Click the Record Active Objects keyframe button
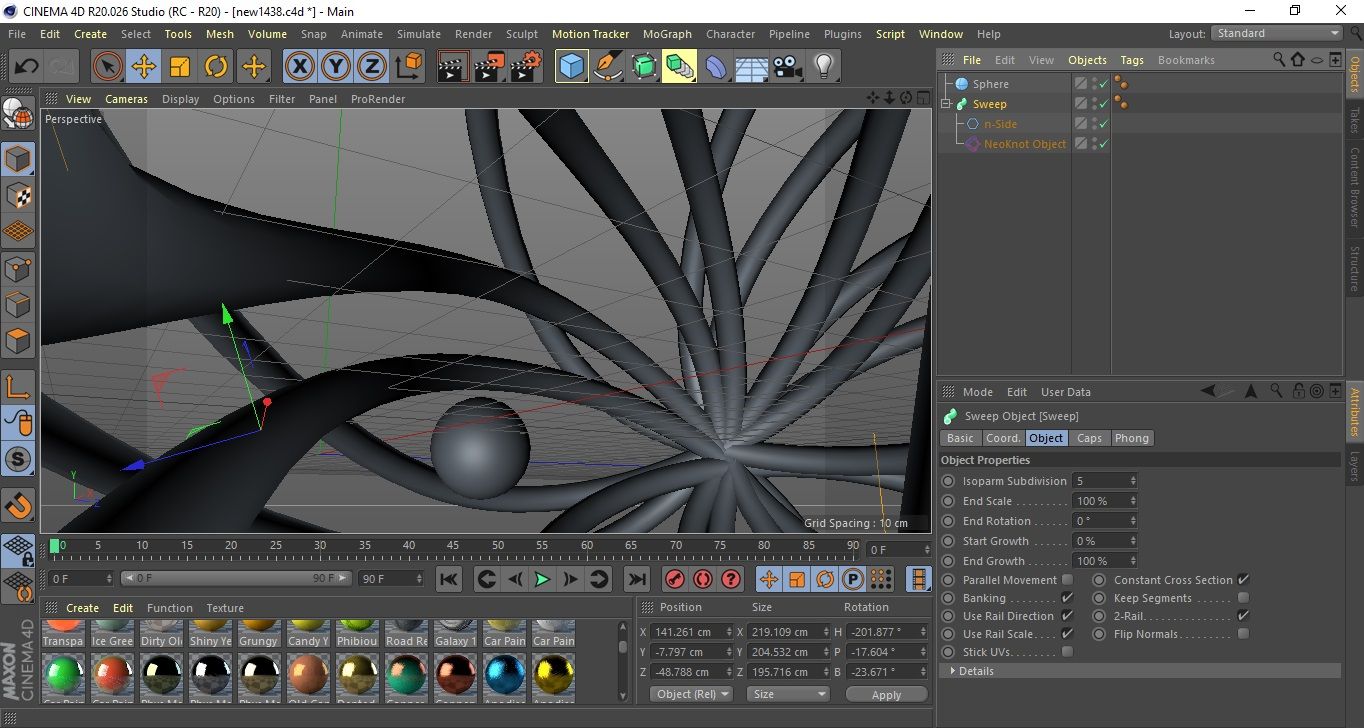This screenshot has width=1364, height=728. pos(674,579)
